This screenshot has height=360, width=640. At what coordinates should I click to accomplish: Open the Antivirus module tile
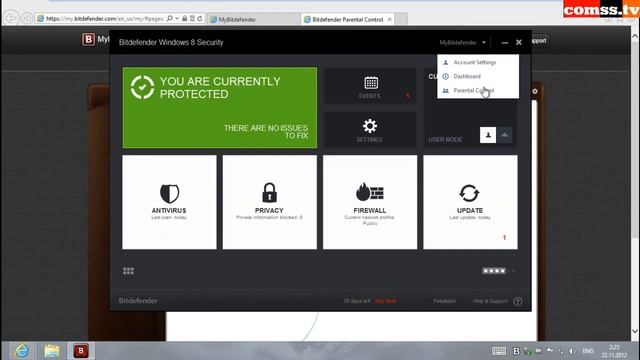tap(169, 202)
